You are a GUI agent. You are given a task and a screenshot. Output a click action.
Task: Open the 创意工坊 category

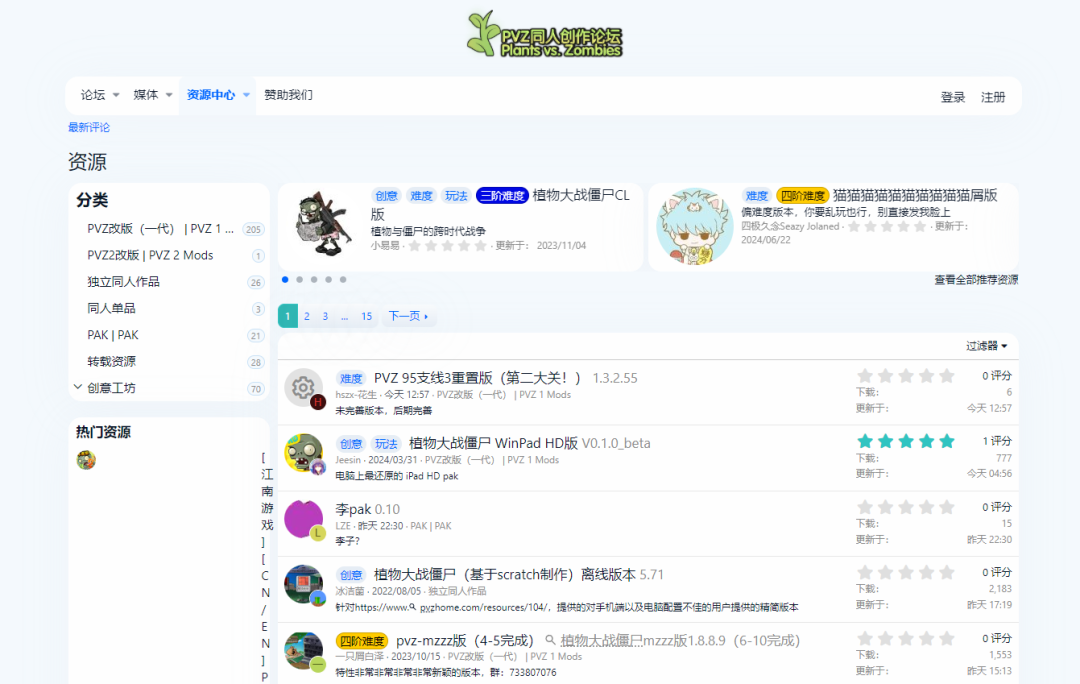point(111,388)
